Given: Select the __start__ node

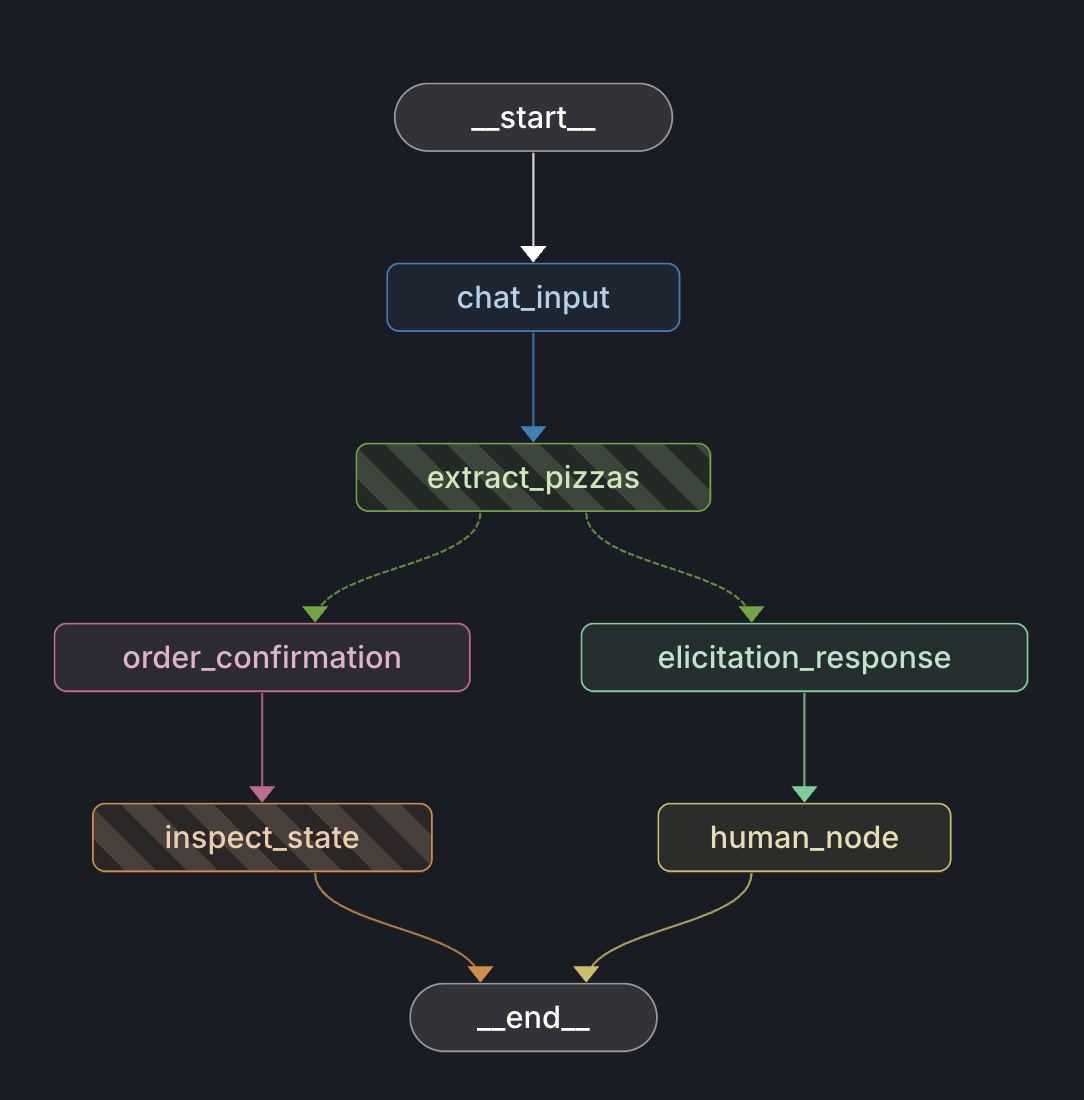Looking at the screenshot, I should pos(533,117).
